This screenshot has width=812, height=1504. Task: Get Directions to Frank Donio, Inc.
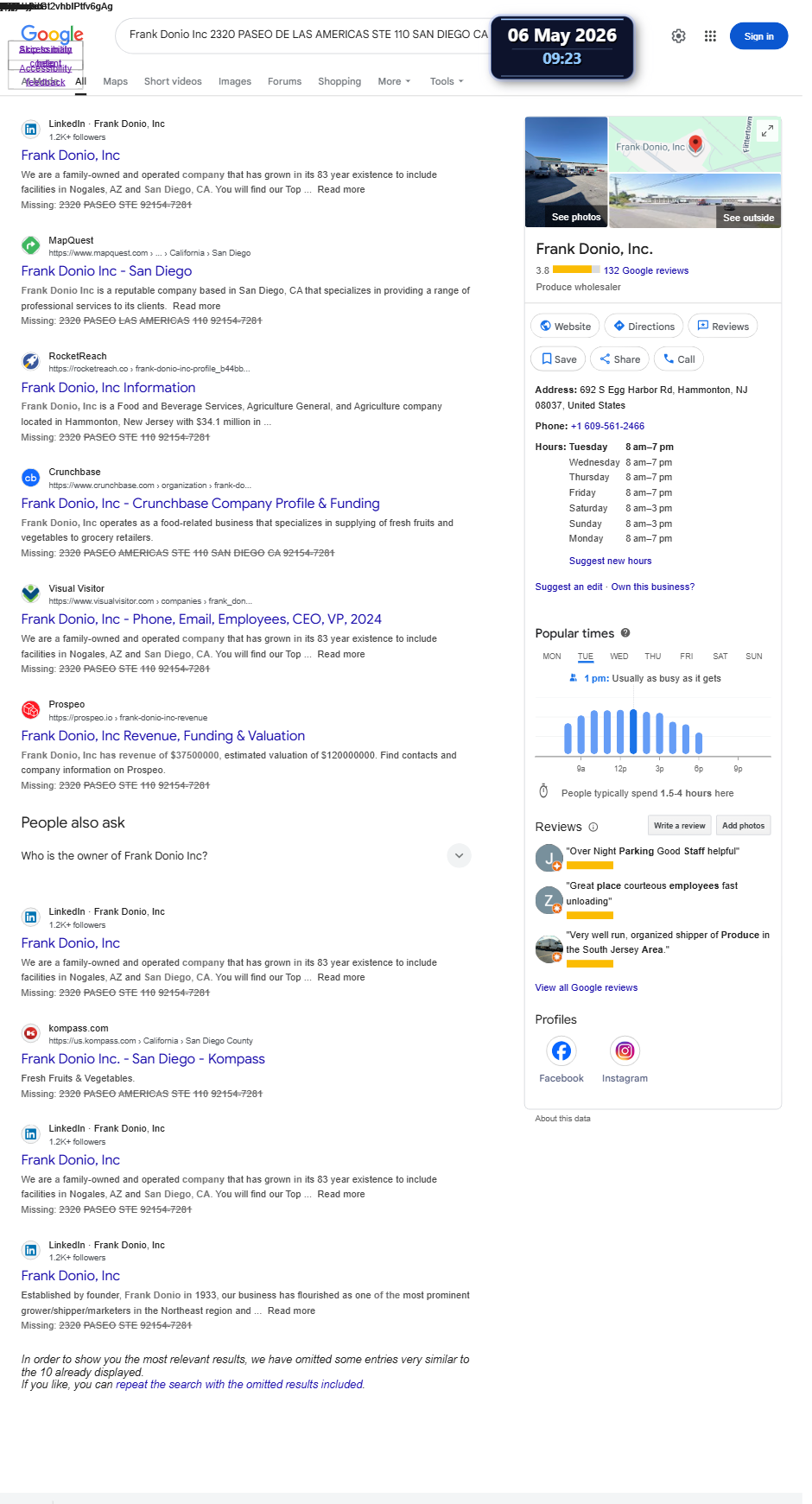tap(644, 326)
